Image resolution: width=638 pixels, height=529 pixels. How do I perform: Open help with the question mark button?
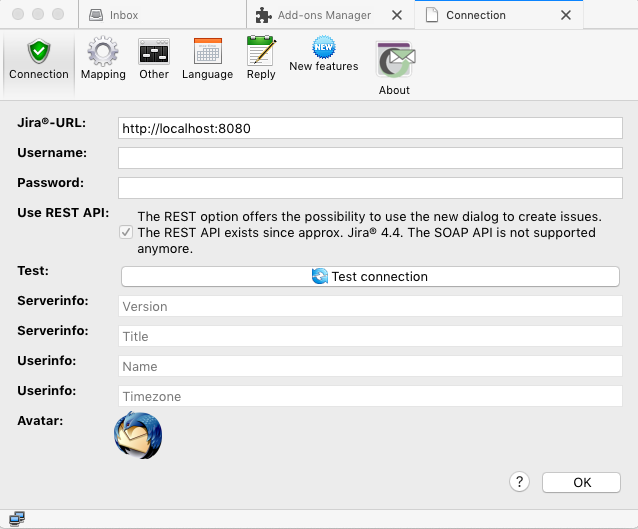tap(519, 482)
